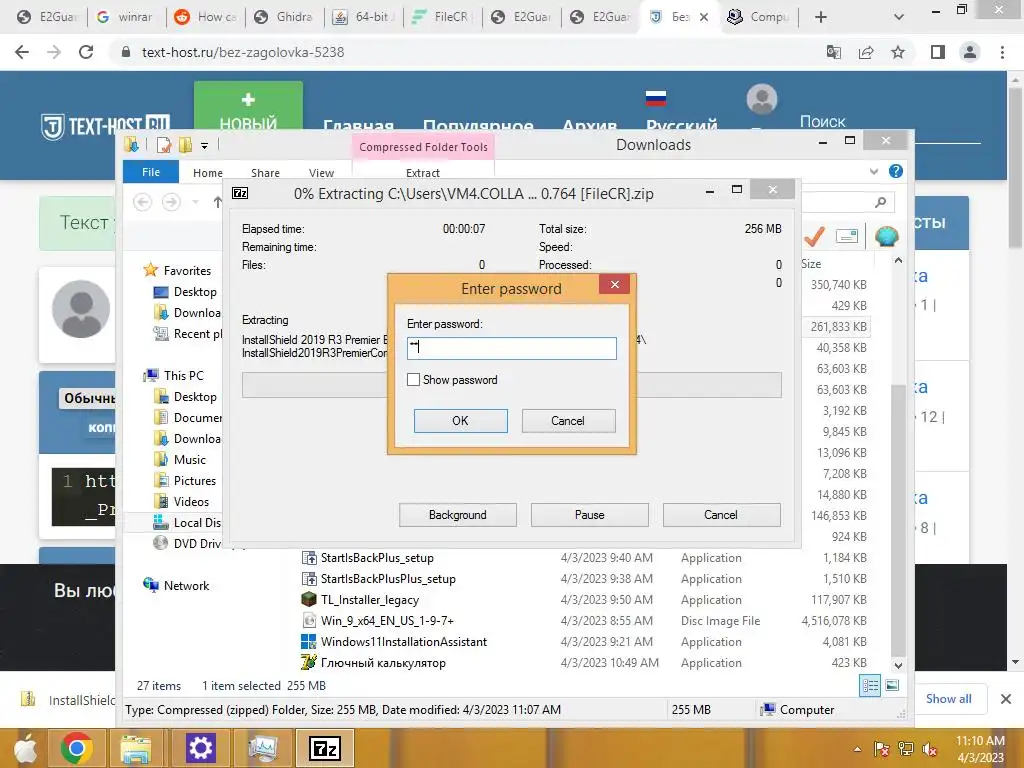Select the StartIsBackPlus_setup file
This screenshot has height=768, width=1024.
[377, 558]
